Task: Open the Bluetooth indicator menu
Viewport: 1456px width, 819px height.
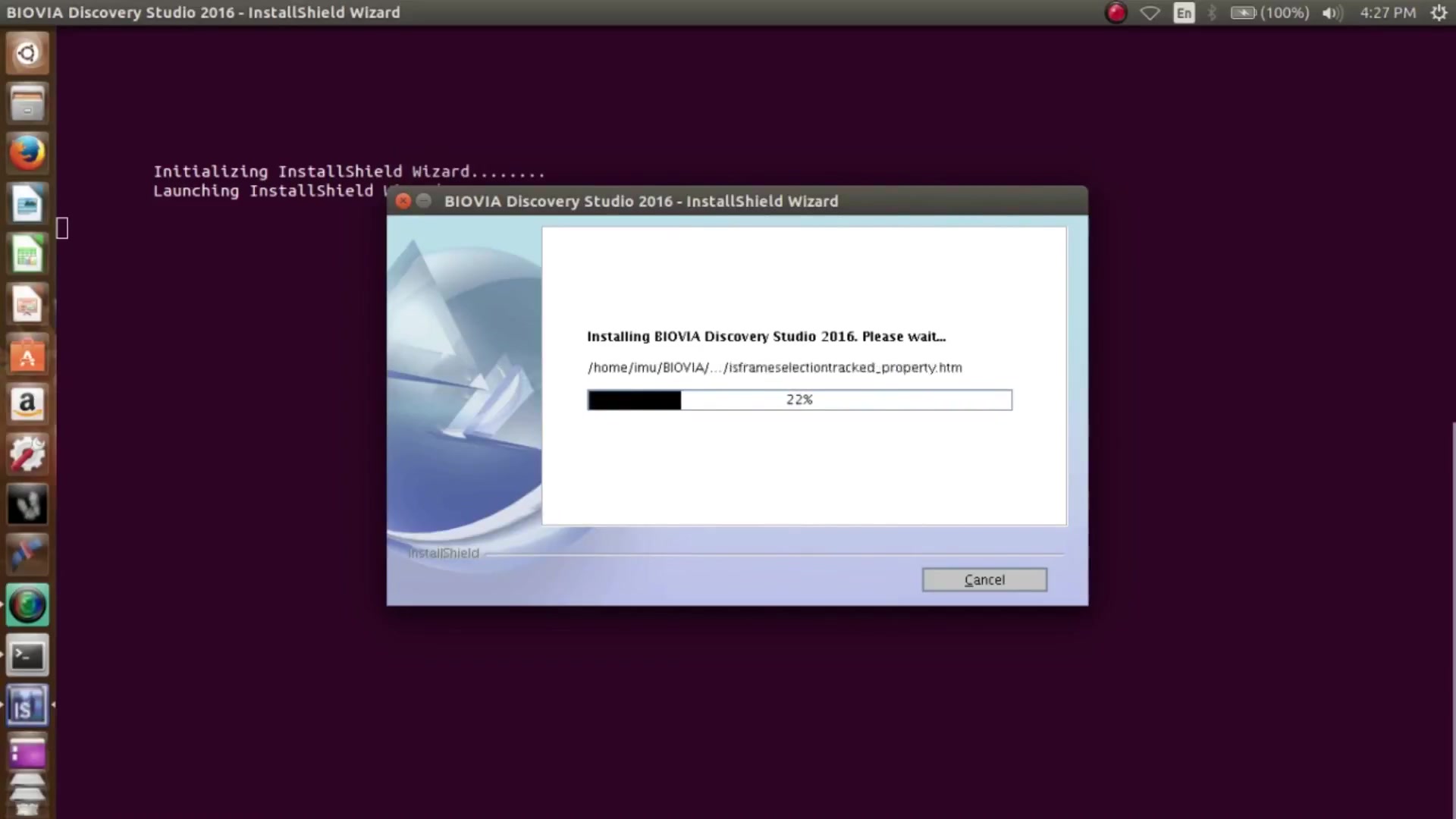Action: [x=1211, y=13]
